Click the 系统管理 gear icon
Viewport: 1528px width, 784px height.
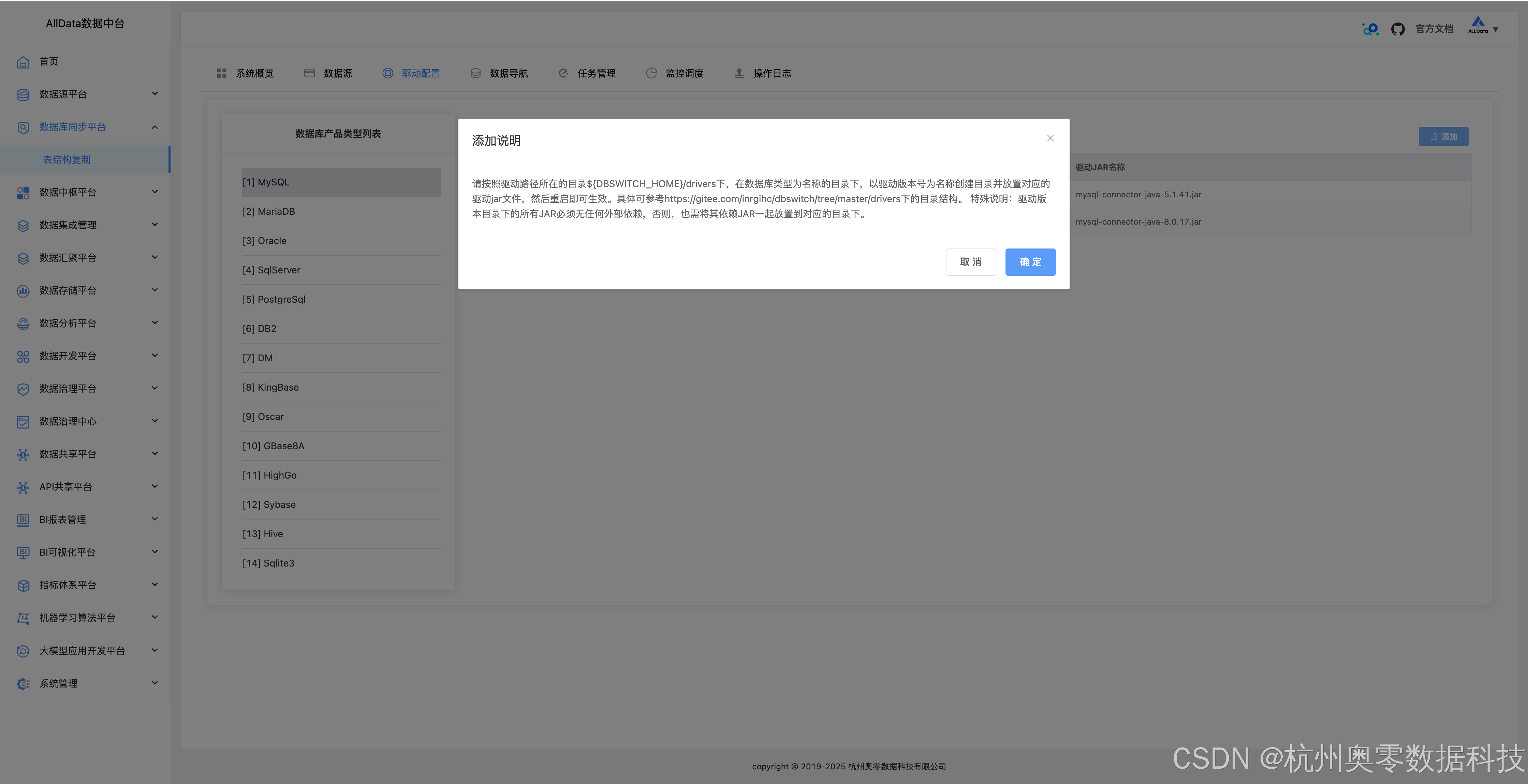click(23, 684)
